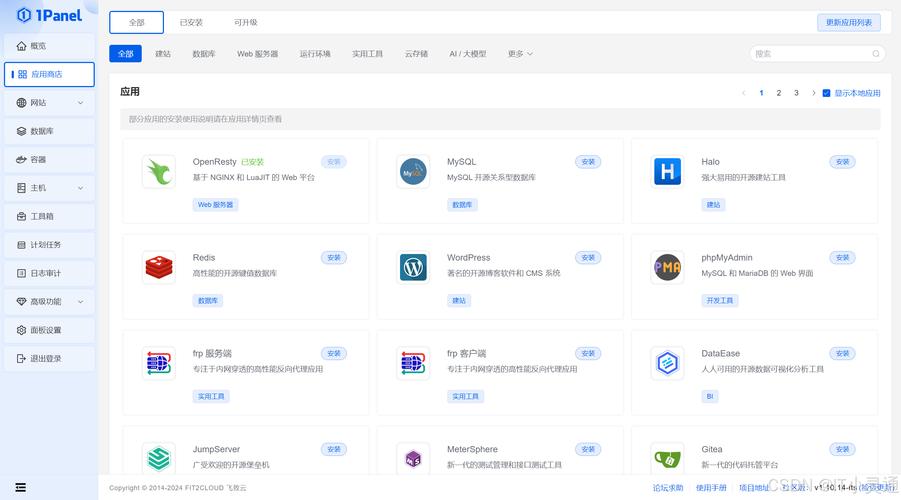The height and width of the screenshot is (500, 901).
Task: Filter by 建站 category
Action: click(163, 54)
